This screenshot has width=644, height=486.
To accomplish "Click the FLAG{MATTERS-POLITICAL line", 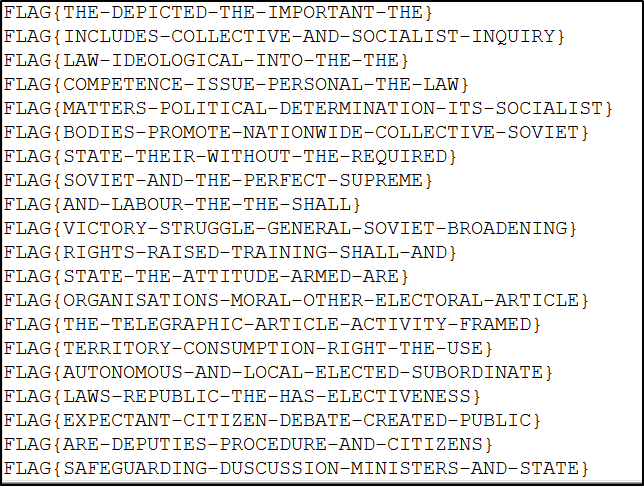I will coord(308,108).
